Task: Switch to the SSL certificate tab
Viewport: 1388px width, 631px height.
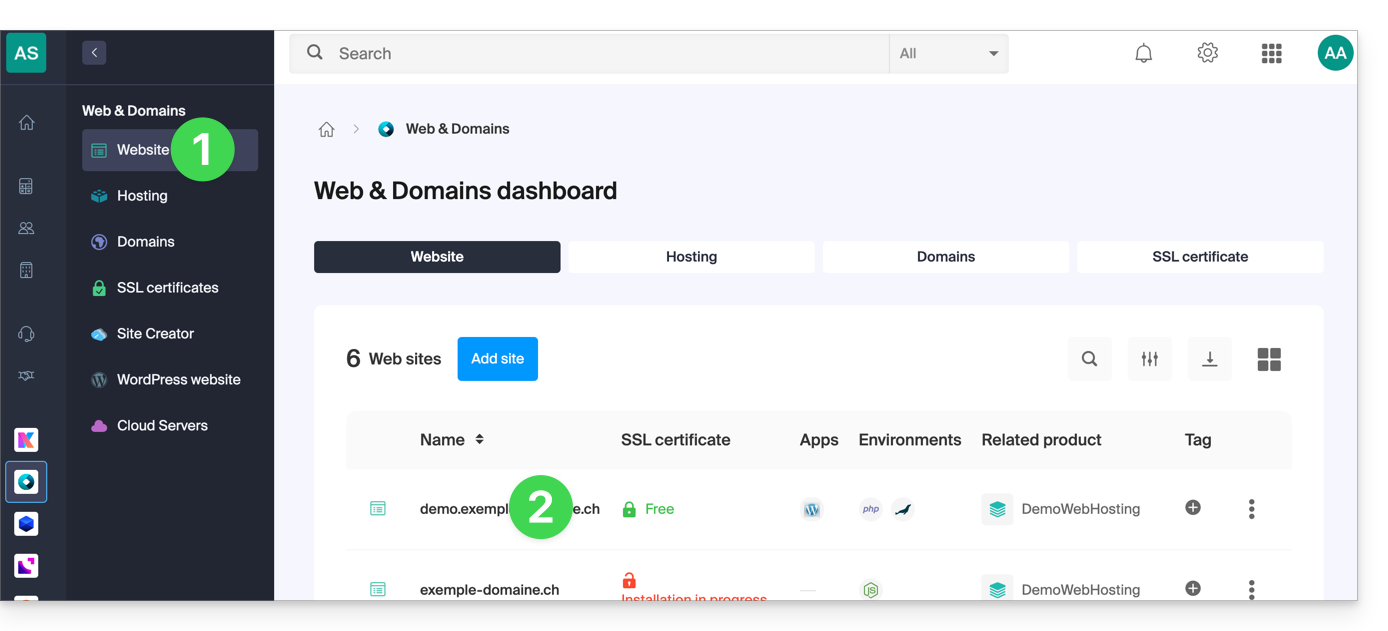Action: (1199, 257)
